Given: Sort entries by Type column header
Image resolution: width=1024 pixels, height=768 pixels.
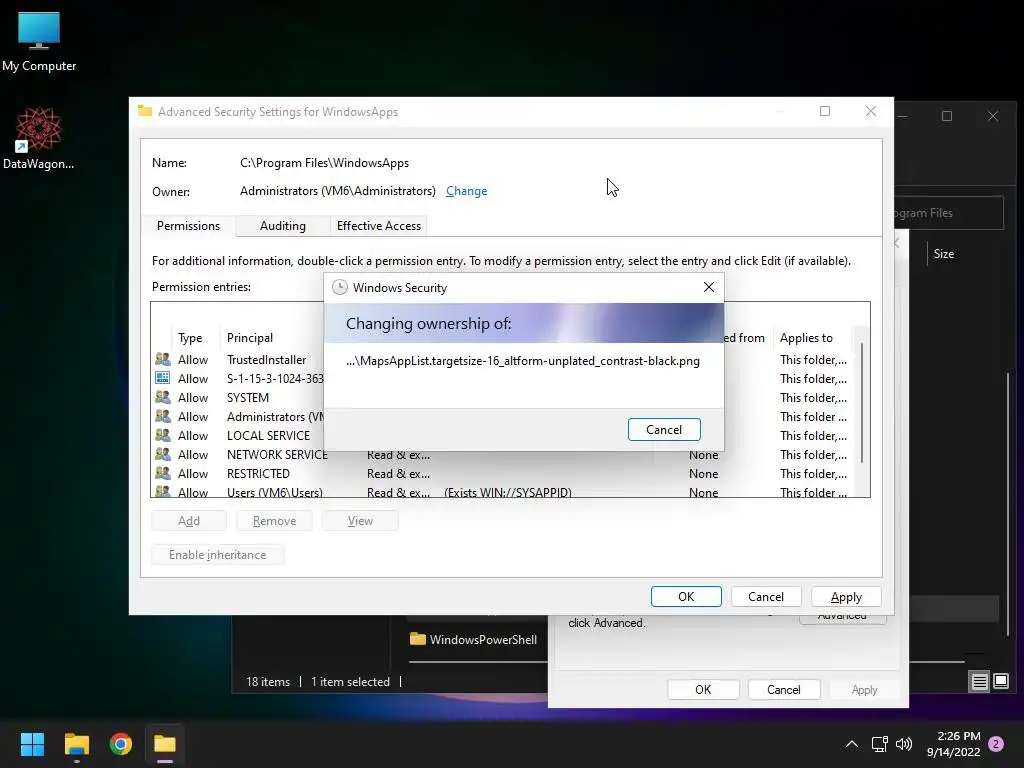Looking at the screenshot, I should click(190, 338).
